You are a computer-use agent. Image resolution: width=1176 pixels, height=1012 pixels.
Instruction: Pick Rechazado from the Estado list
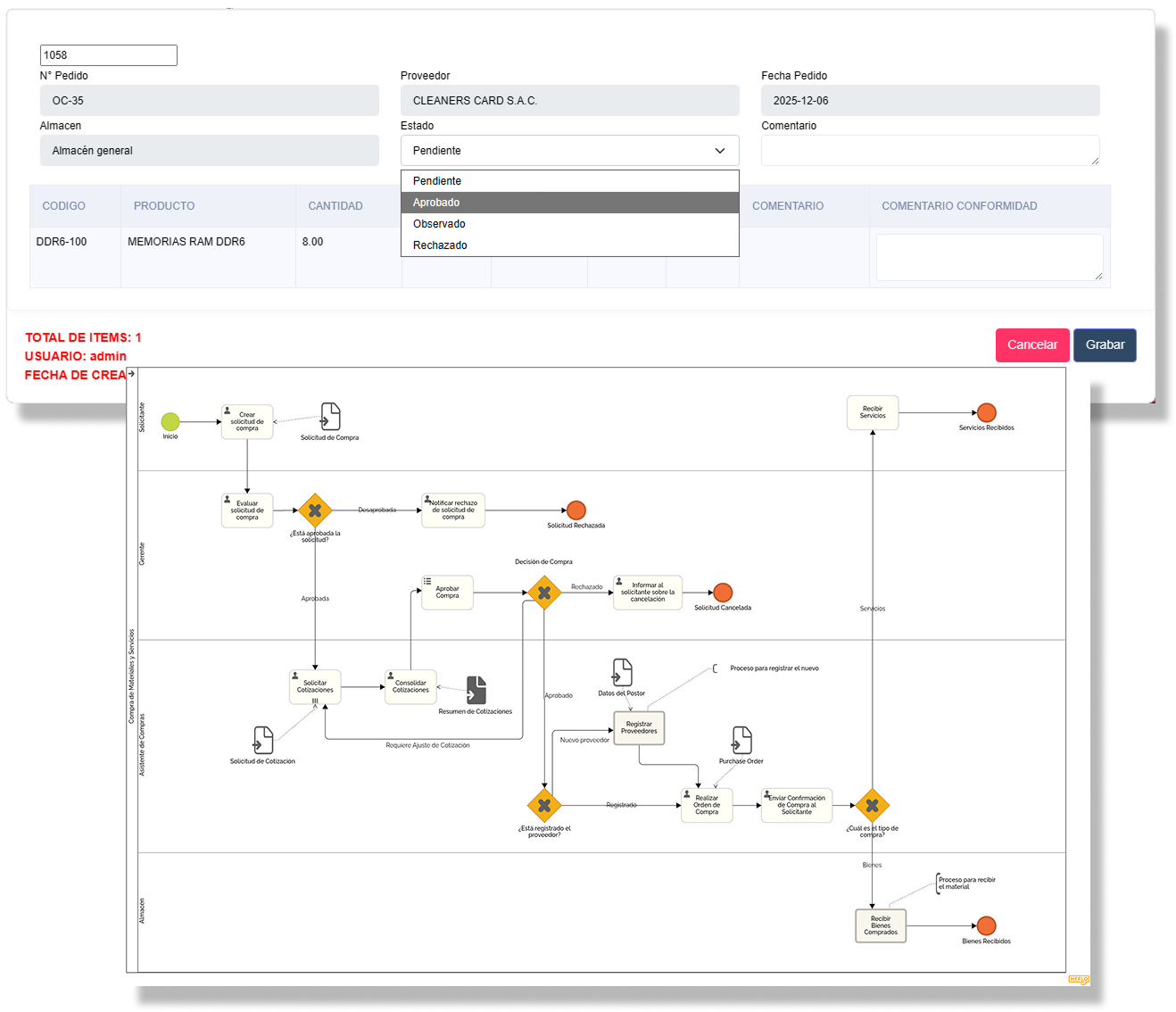(569, 245)
